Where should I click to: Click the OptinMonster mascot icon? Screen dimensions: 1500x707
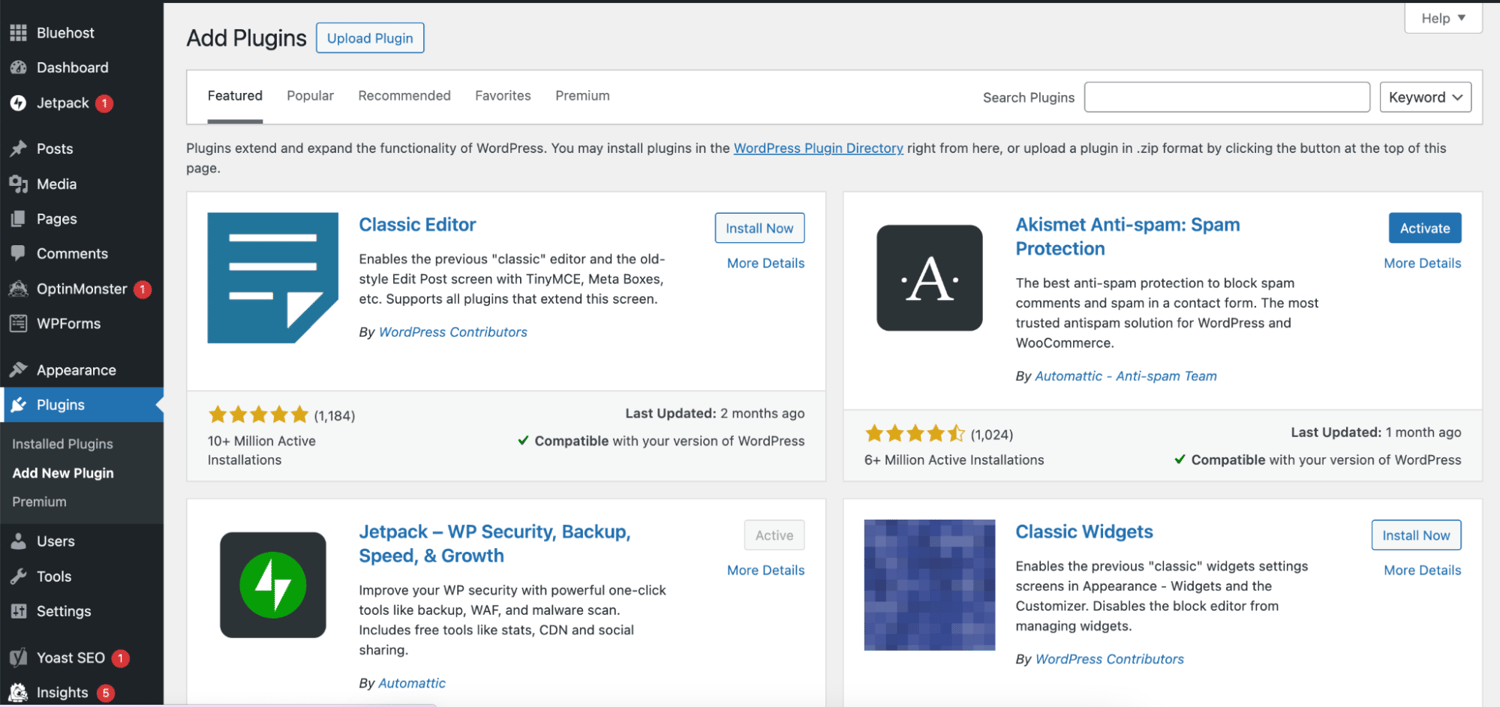coord(18,289)
